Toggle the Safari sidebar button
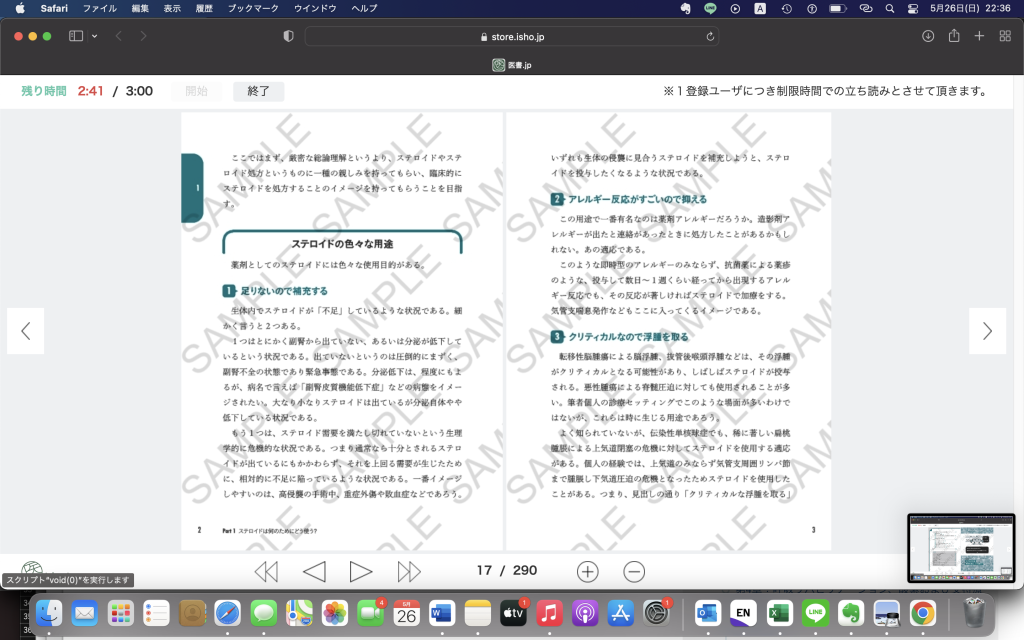The image size is (1024, 640). coord(76,36)
